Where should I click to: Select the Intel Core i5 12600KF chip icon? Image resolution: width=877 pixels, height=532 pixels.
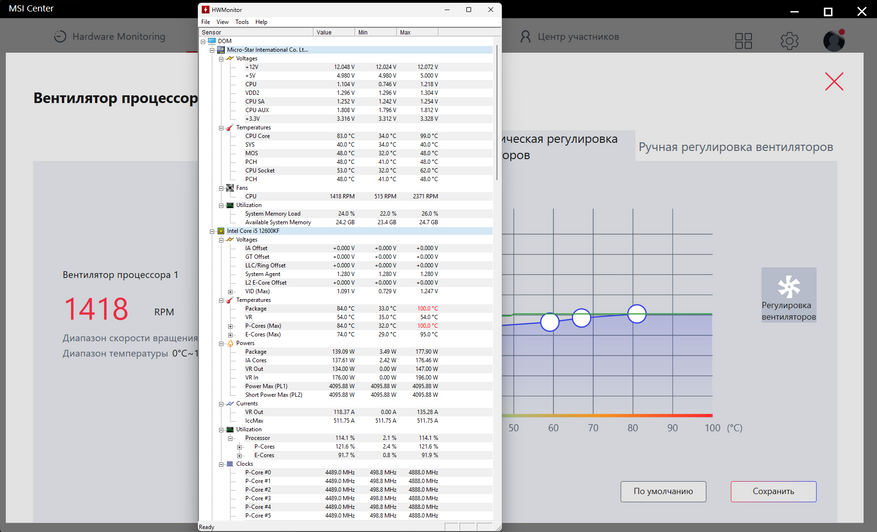[221, 230]
